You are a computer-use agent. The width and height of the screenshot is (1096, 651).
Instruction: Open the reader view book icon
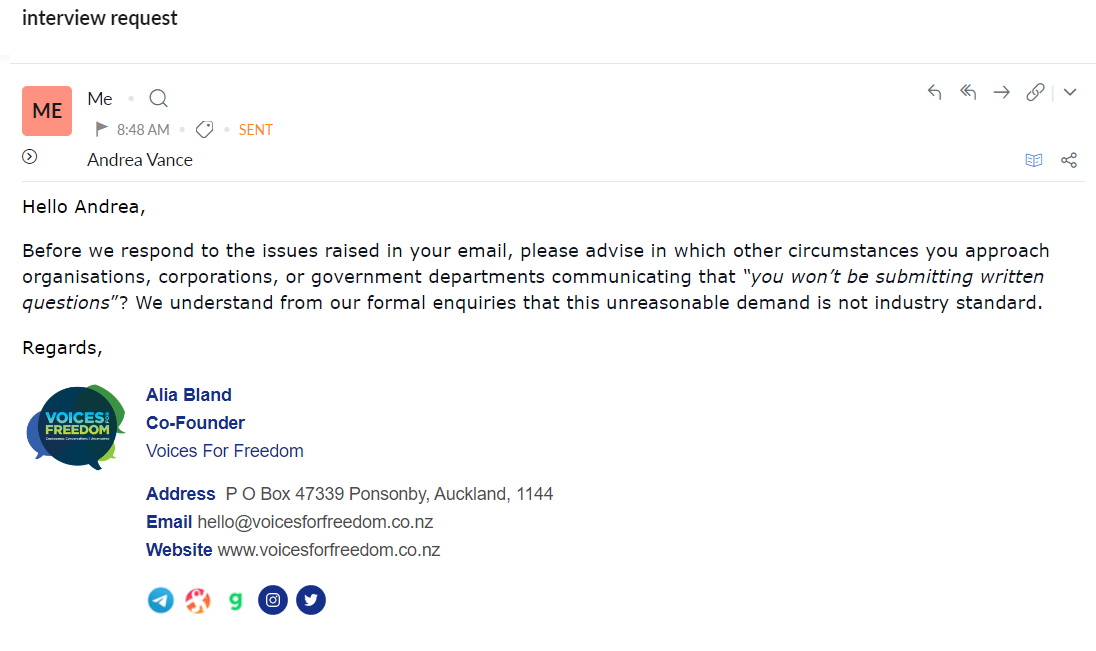click(x=1034, y=160)
